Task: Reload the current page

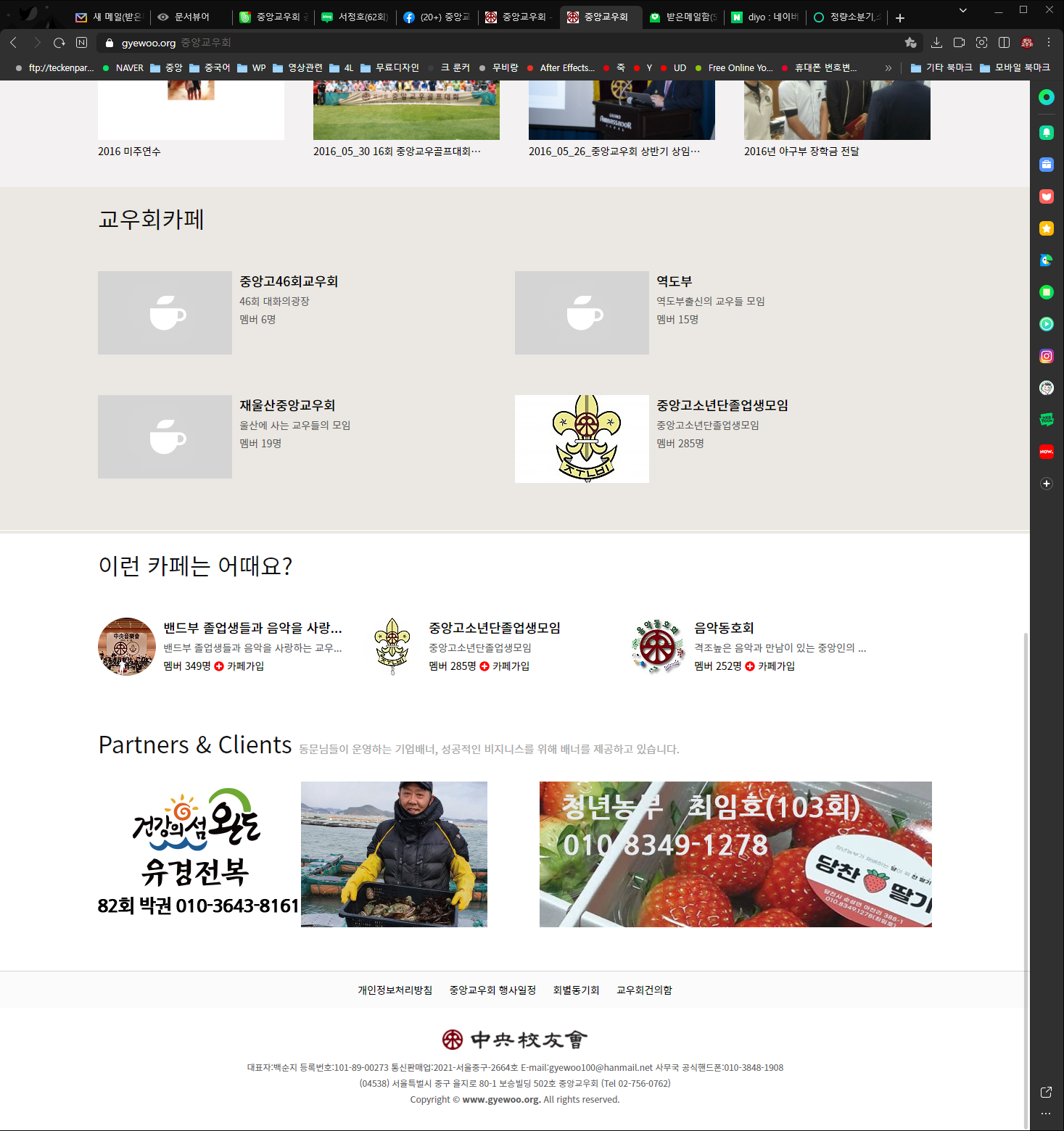Action: point(59,43)
